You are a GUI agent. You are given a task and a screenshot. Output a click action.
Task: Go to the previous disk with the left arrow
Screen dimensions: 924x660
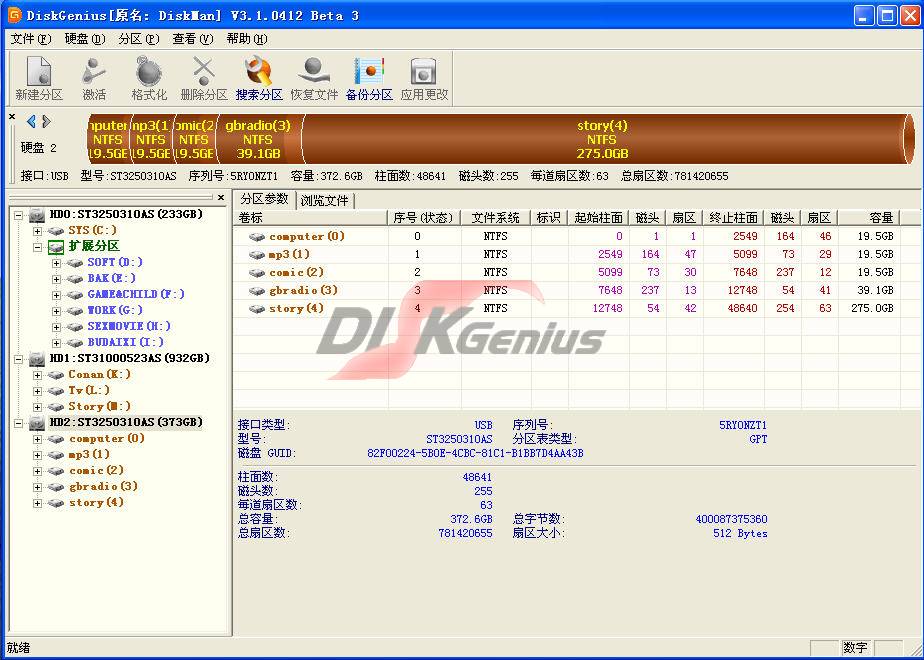(31, 121)
